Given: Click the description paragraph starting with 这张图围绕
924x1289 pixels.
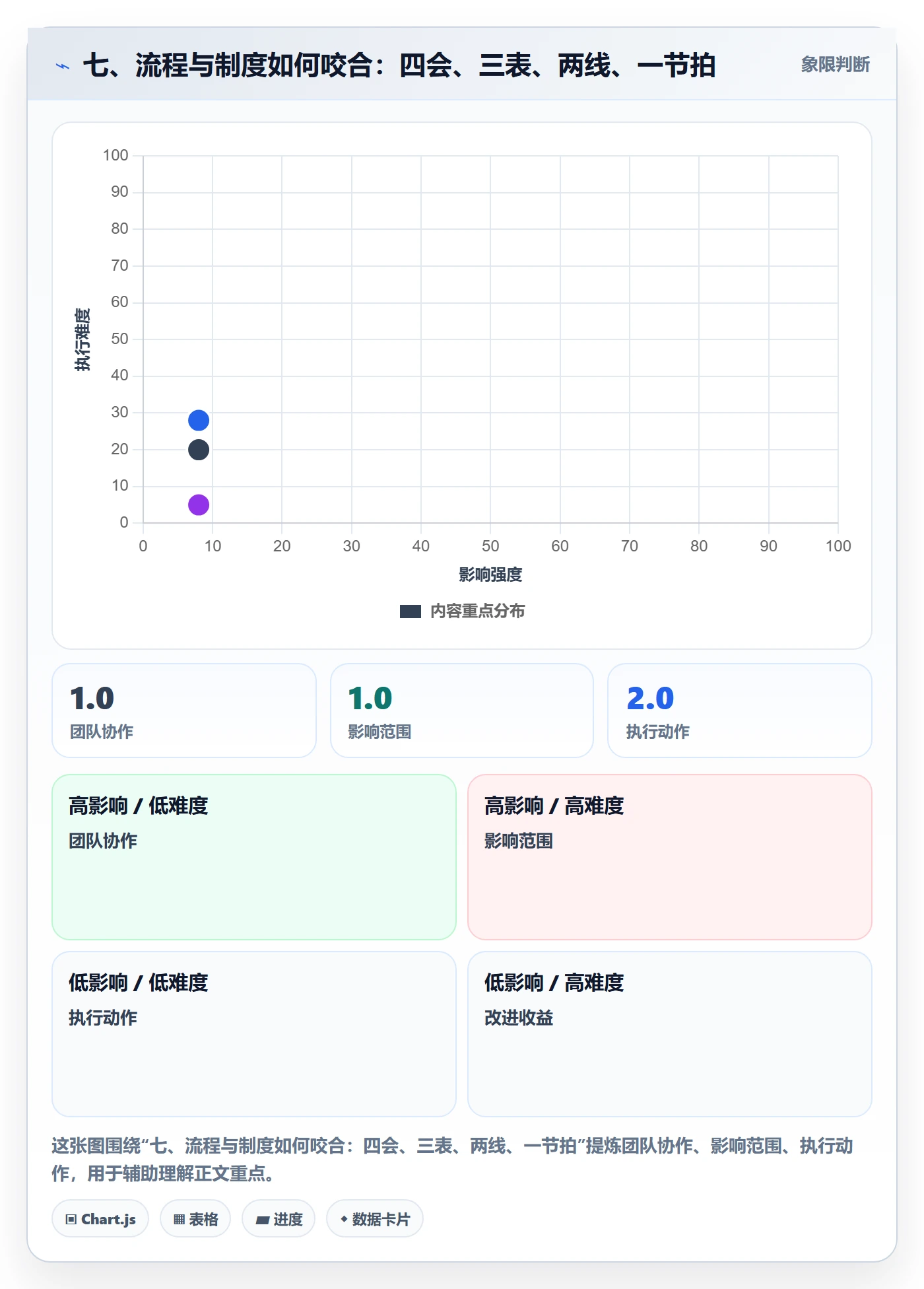Looking at the screenshot, I should 453,1160.
